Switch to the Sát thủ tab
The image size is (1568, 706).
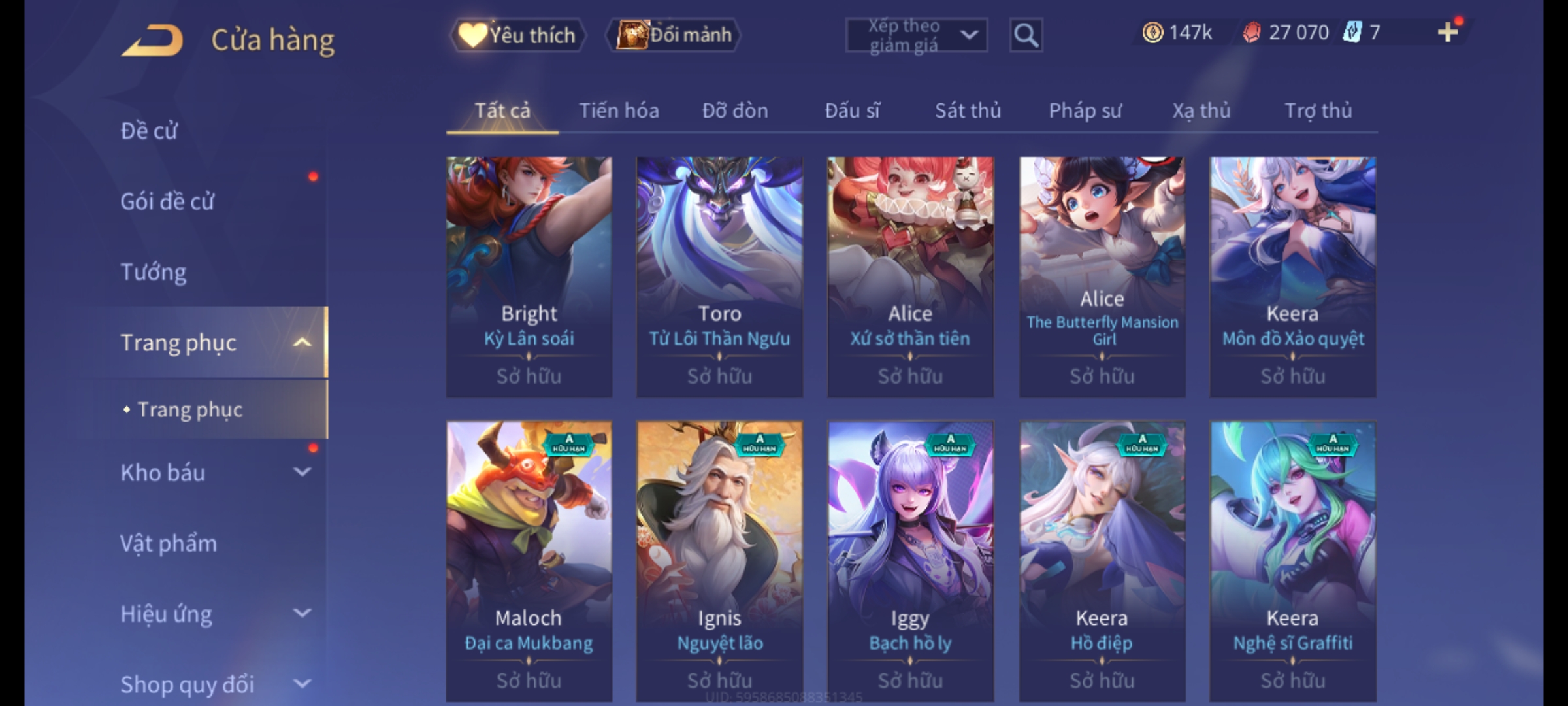click(968, 110)
